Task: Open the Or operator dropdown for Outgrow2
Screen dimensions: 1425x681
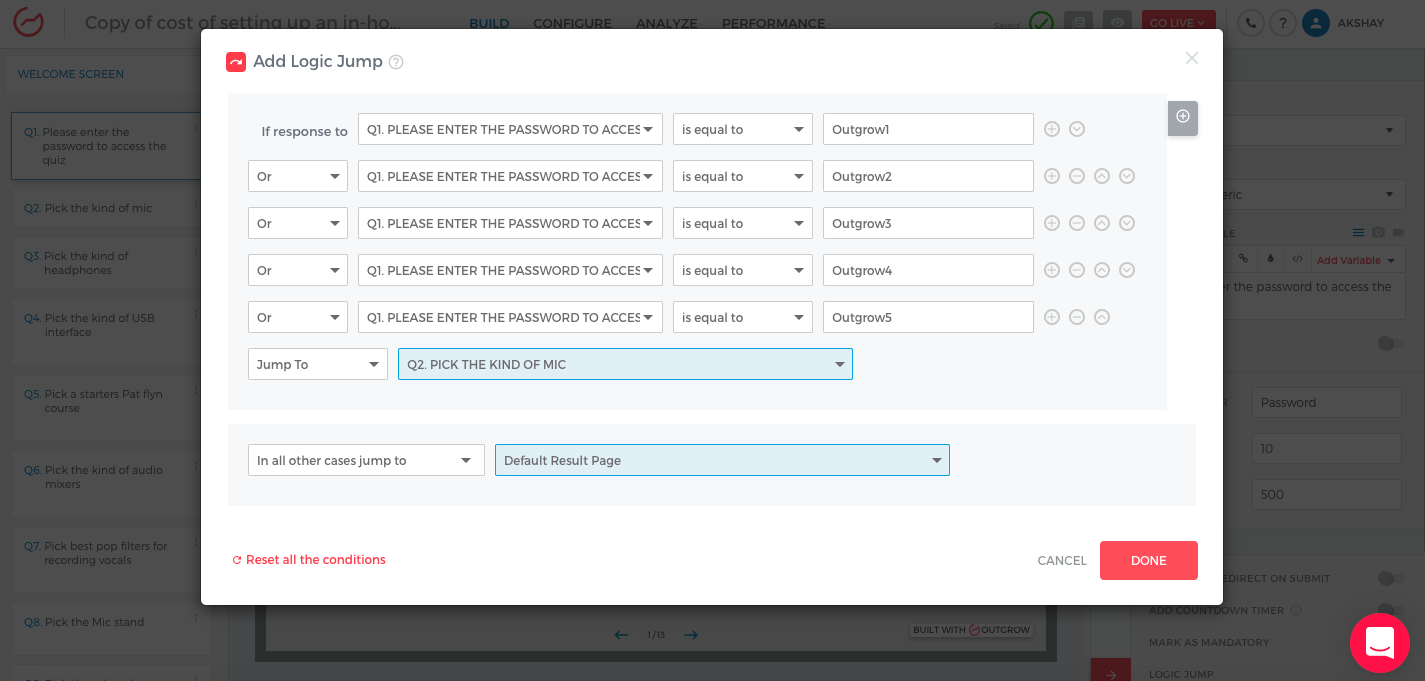Action: coord(298,176)
